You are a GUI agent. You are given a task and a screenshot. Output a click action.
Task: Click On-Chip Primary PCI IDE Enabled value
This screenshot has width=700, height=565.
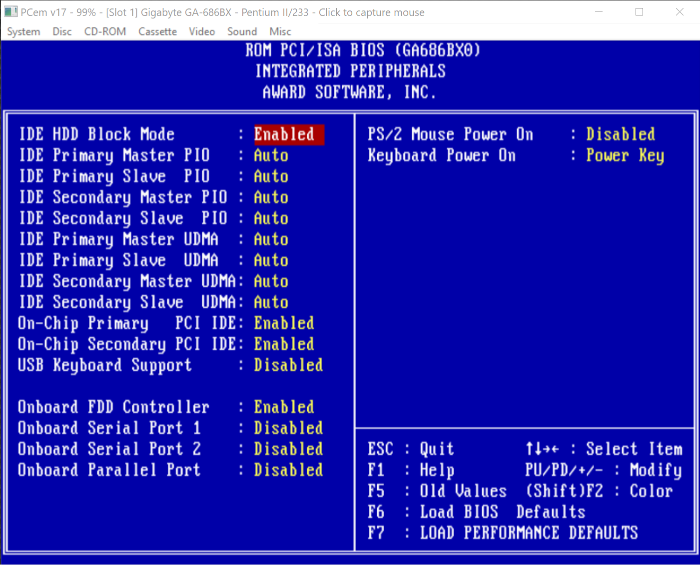click(x=284, y=324)
